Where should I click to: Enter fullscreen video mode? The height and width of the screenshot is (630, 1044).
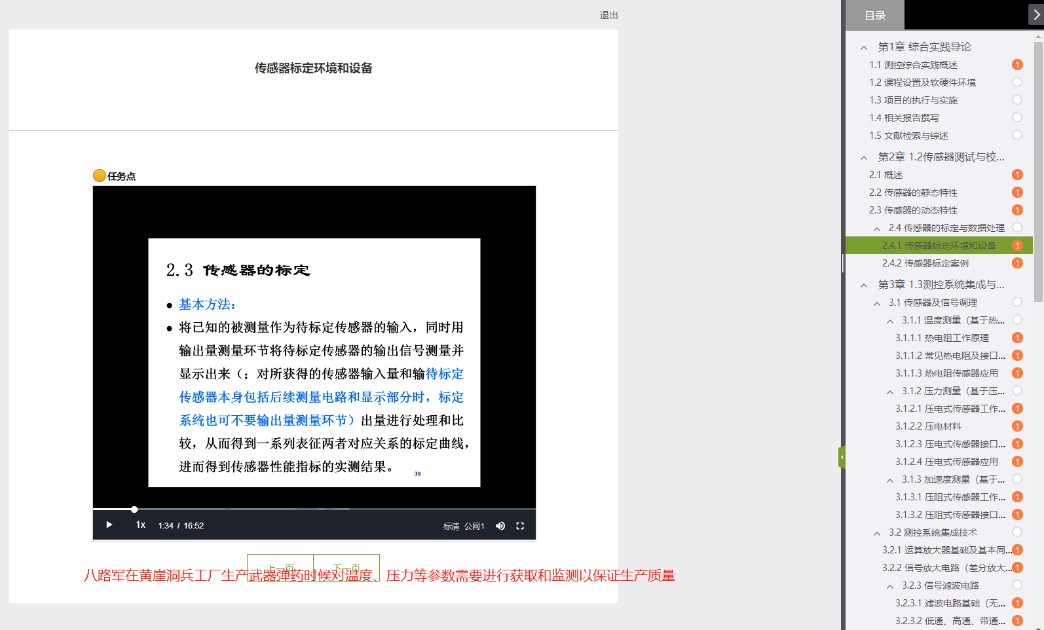click(x=520, y=525)
